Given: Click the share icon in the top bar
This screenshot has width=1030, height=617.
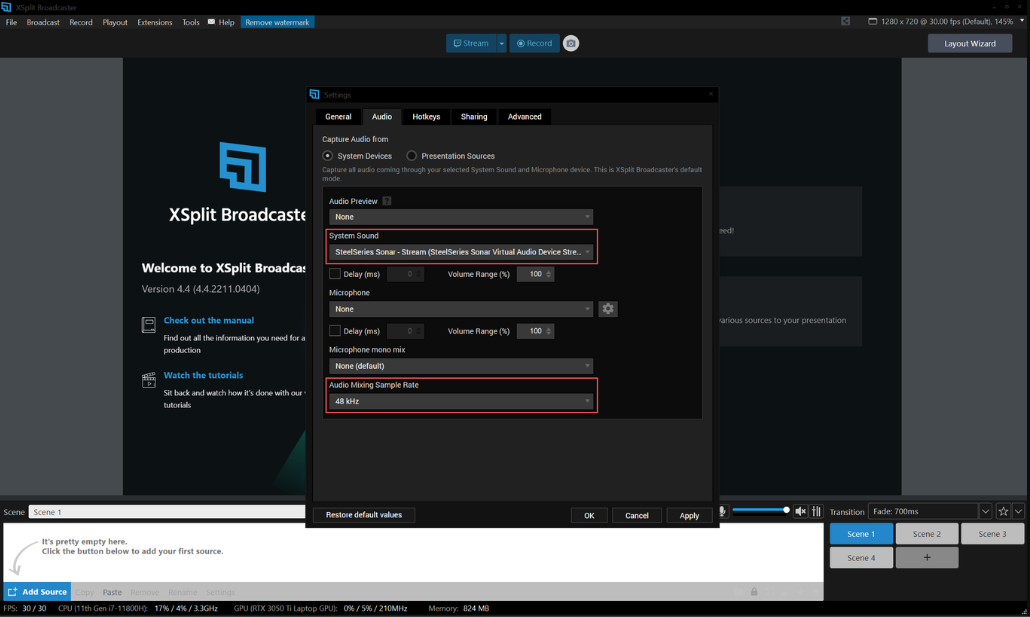Looking at the screenshot, I should pos(845,21).
